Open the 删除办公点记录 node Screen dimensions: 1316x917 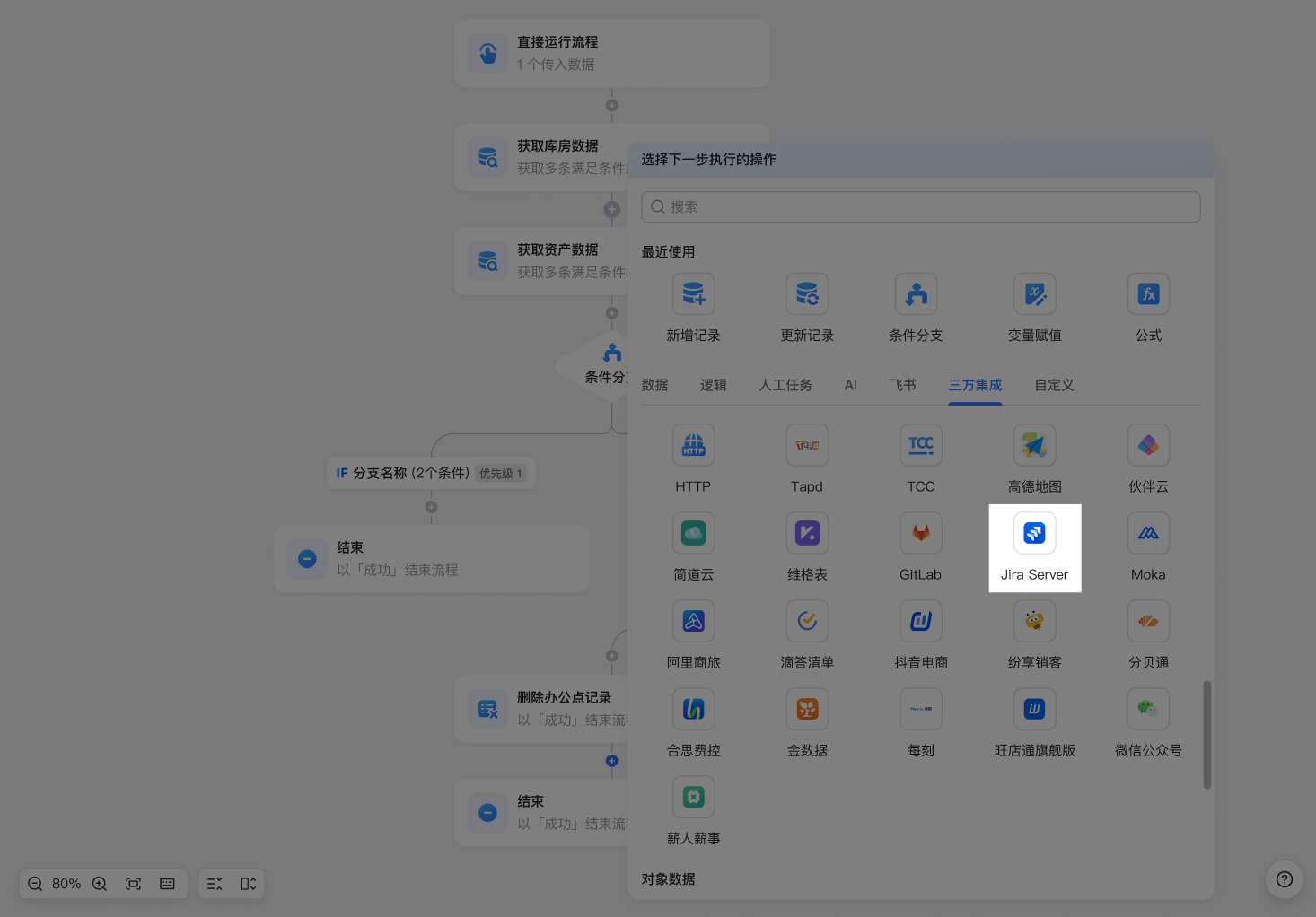tap(541, 709)
